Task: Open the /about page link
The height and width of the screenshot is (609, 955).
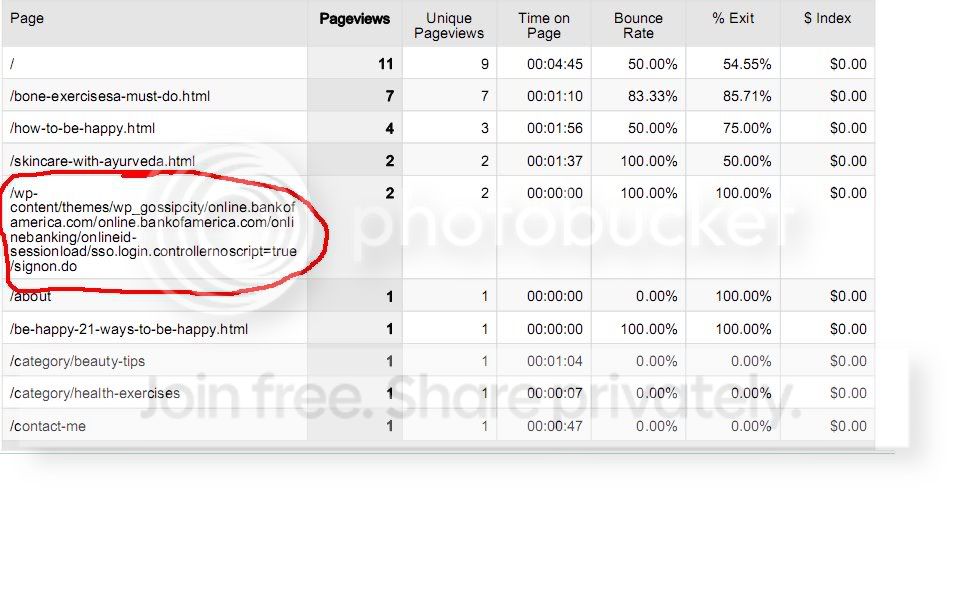Action: 30,297
